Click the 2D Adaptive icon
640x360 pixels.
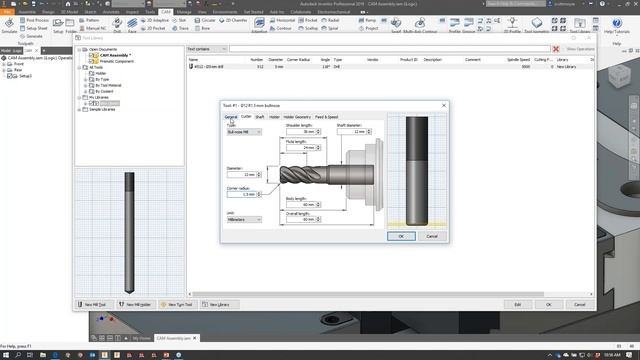[155, 20]
